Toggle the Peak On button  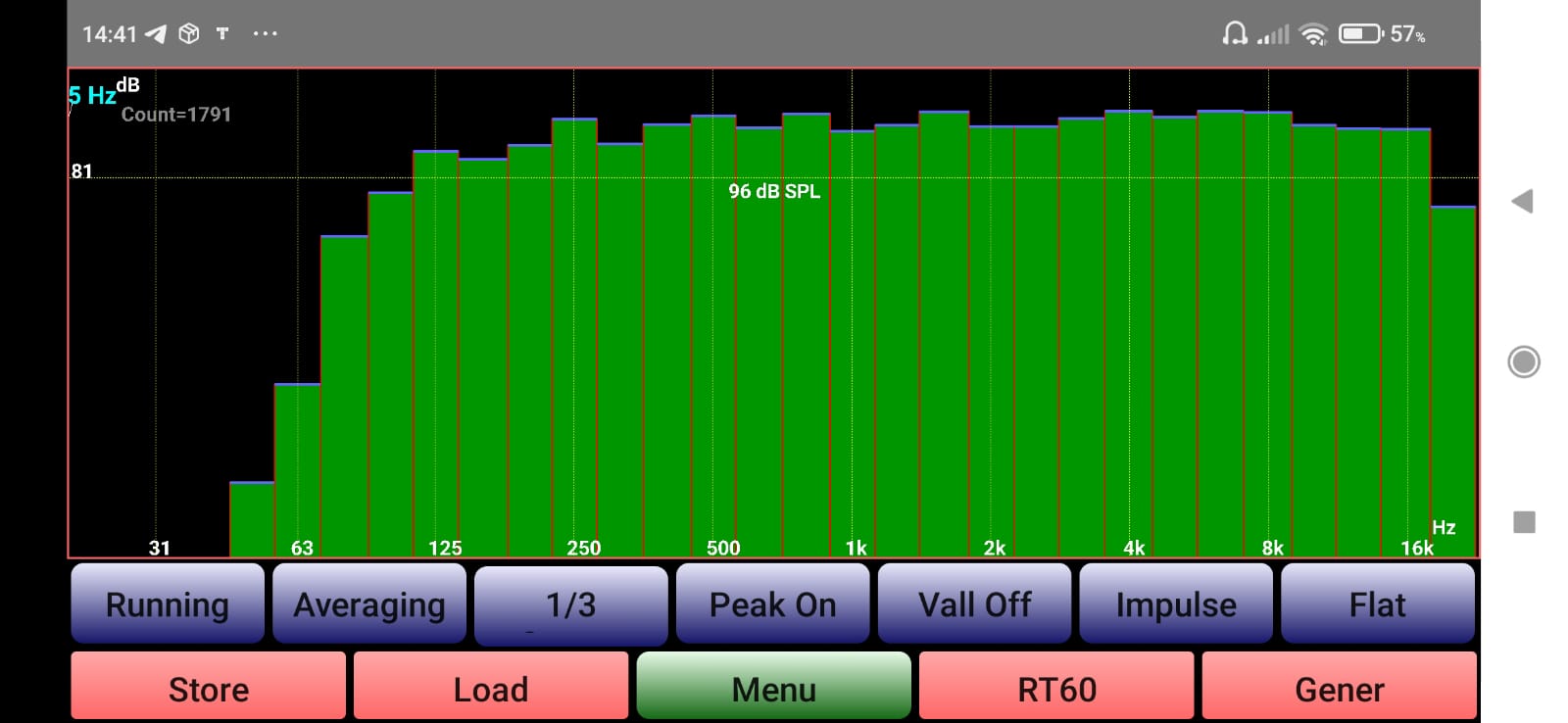coord(772,603)
